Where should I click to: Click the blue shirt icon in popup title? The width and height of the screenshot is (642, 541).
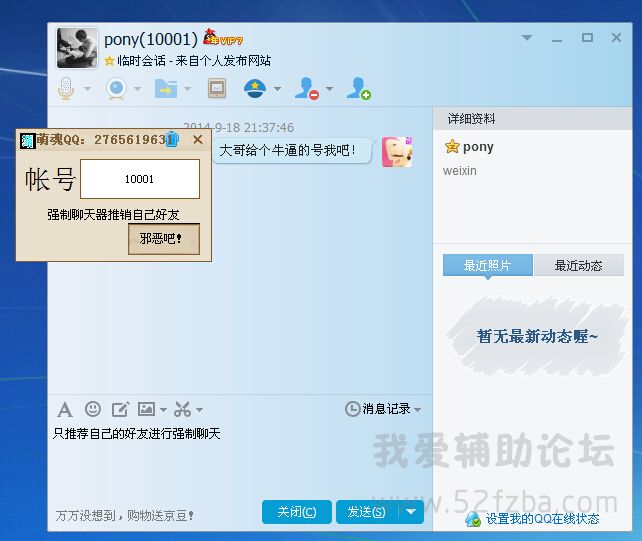pos(172,139)
